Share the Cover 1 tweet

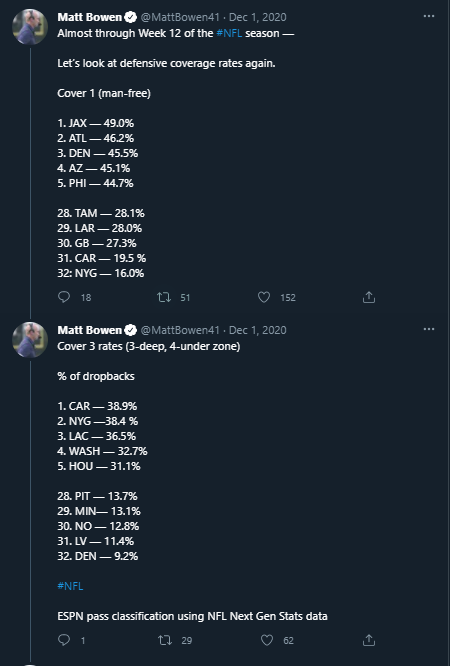(x=369, y=297)
